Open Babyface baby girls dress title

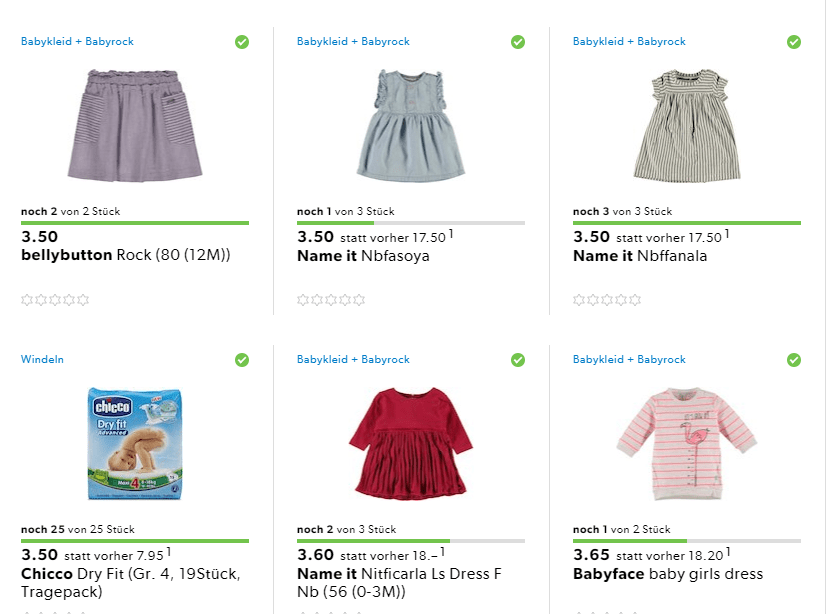667,574
